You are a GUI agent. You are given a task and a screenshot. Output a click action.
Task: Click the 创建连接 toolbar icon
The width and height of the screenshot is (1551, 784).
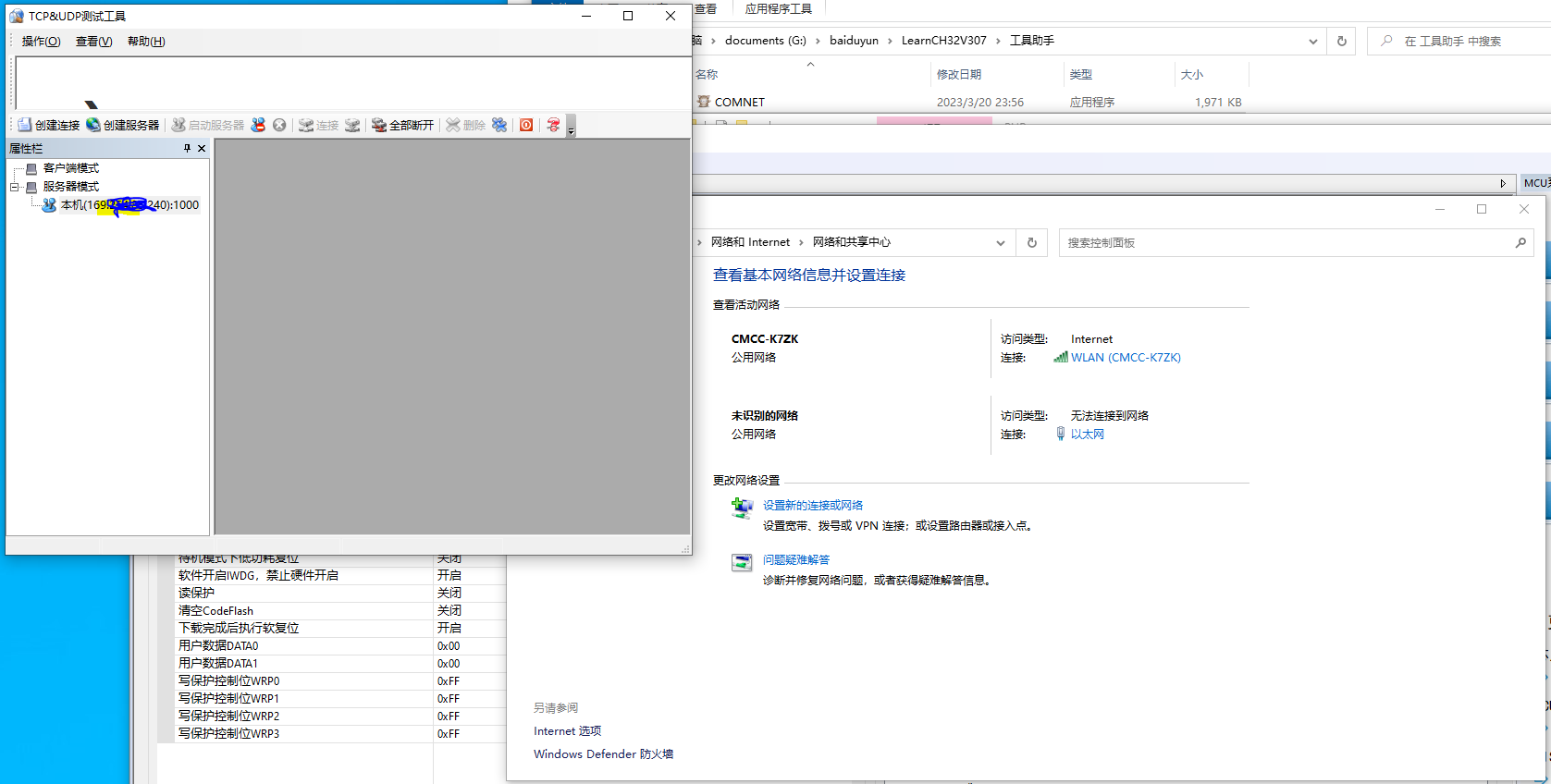[x=25, y=125]
